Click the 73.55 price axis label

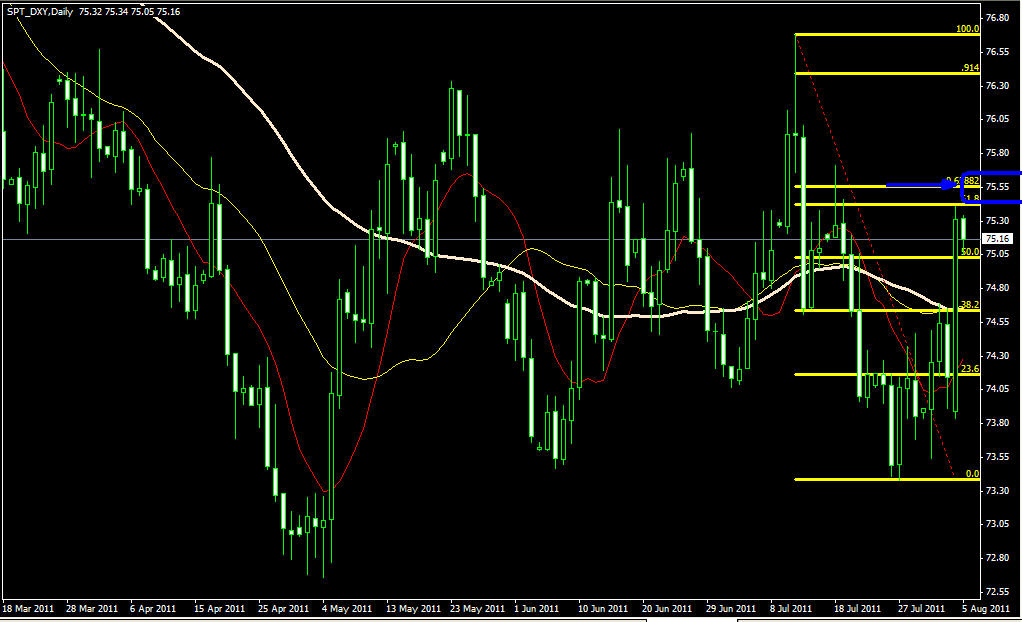[999, 456]
